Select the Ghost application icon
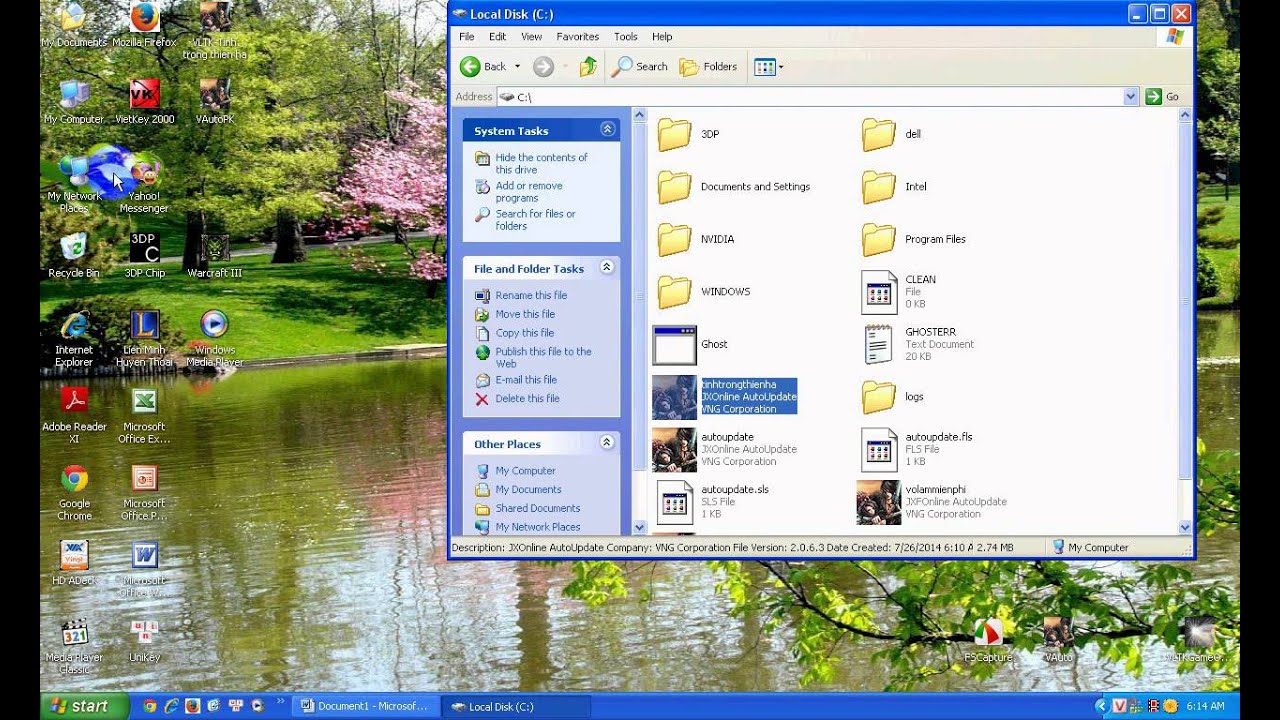The width and height of the screenshot is (1280, 720). tap(674, 345)
